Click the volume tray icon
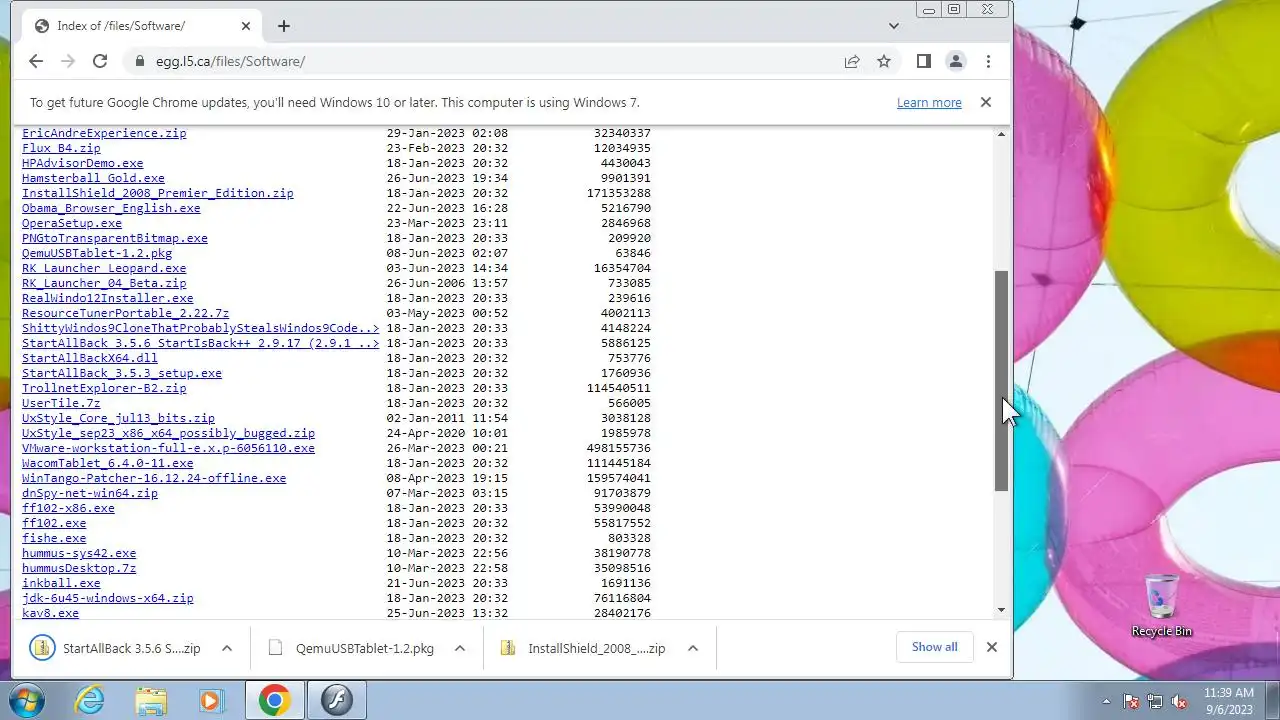Image resolution: width=1280 pixels, height=720 pixels. click(x=1179, y=701)
